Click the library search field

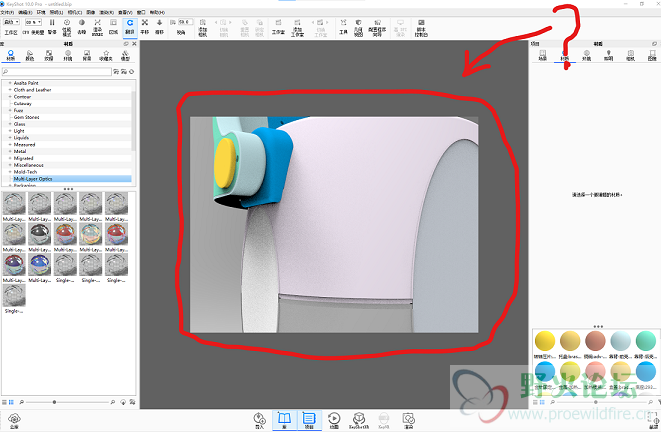(56, 72)
